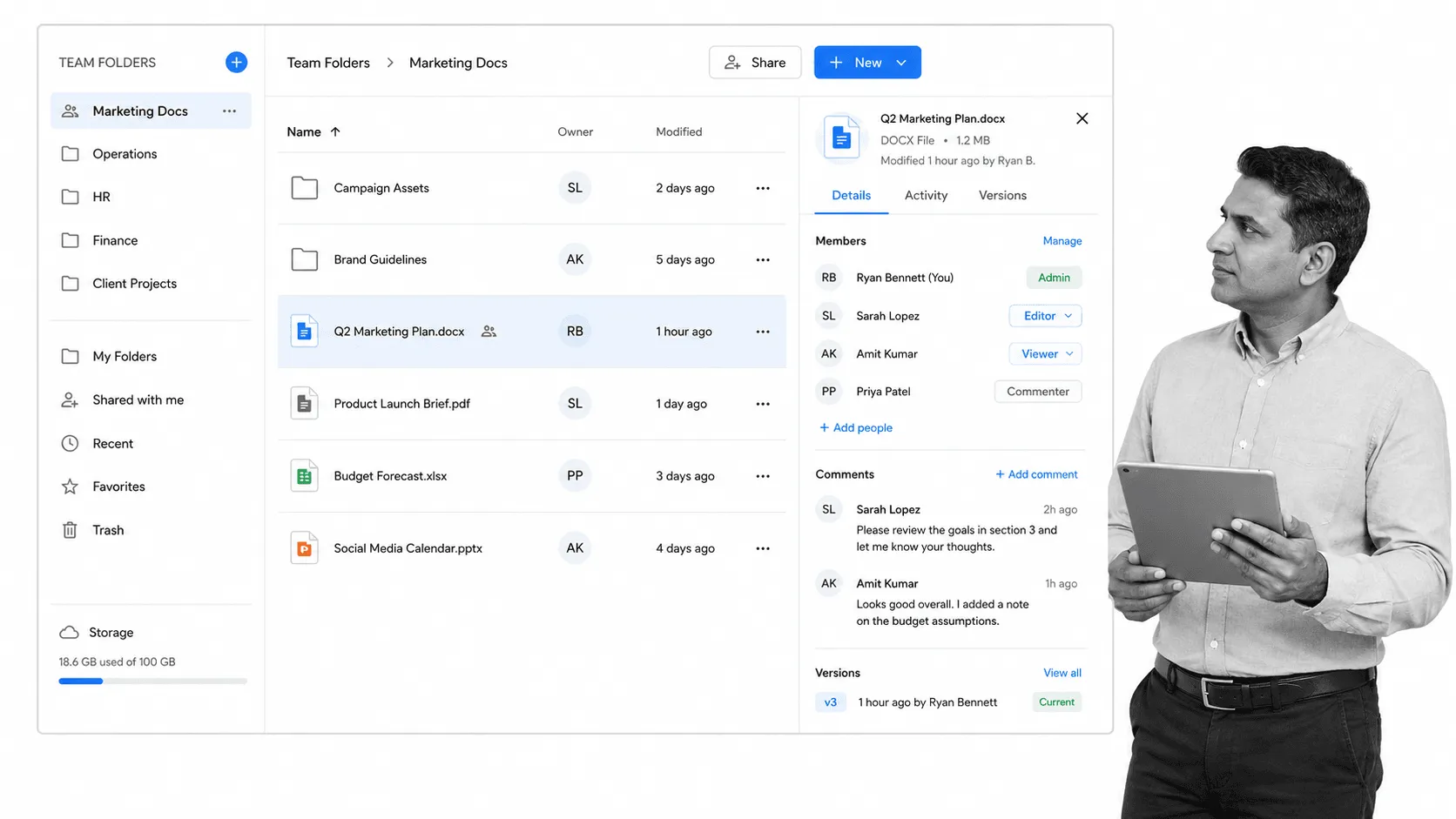The image size is (1456, 819).
Task: Click View all under Versions
Action: click(1062, 673)
